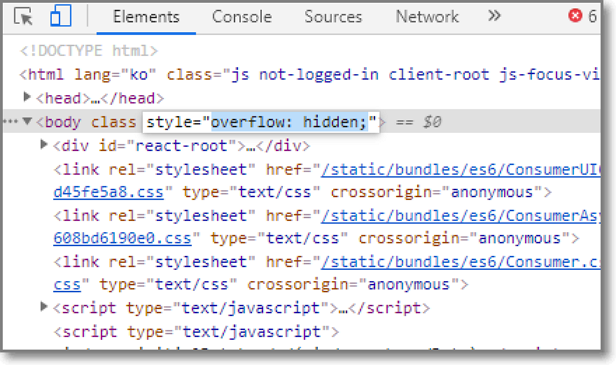The height and width of the screenshot is (365, 616).
Task: Open the /static/bundles/es6/Consumer.c href link
Action: [460, 262]
